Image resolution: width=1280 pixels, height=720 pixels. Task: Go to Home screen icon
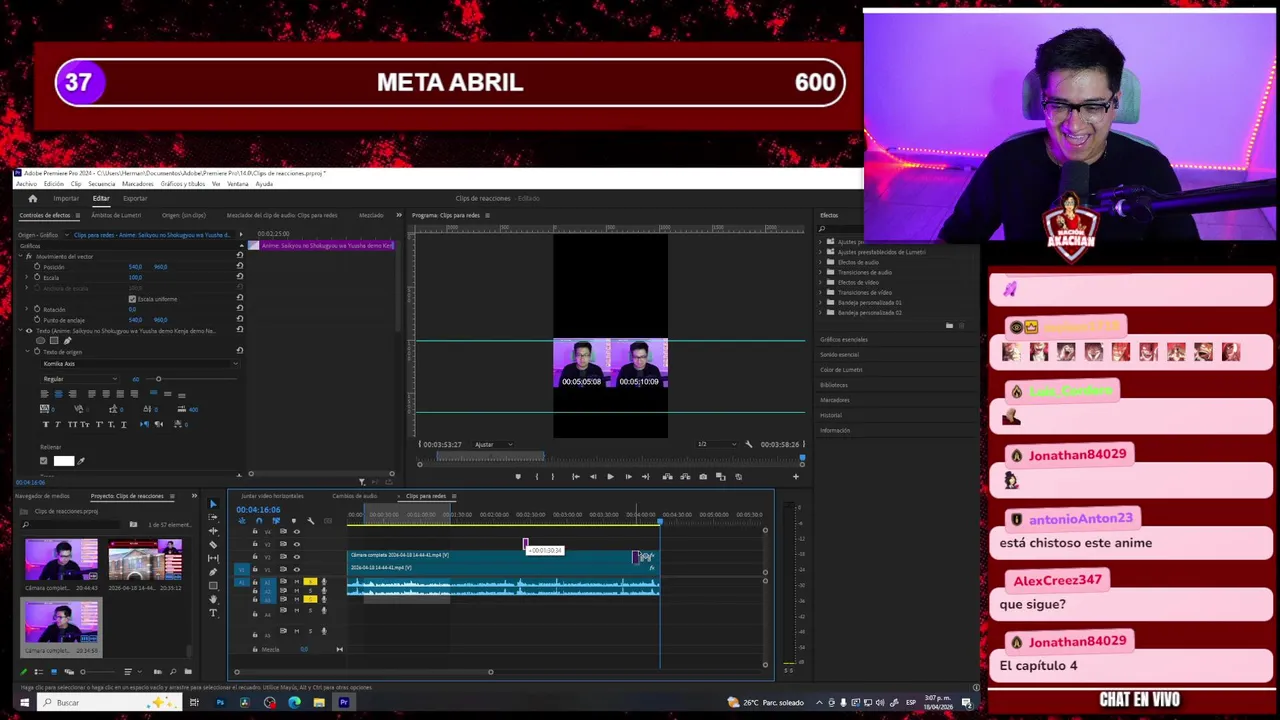tap(32, 198)
